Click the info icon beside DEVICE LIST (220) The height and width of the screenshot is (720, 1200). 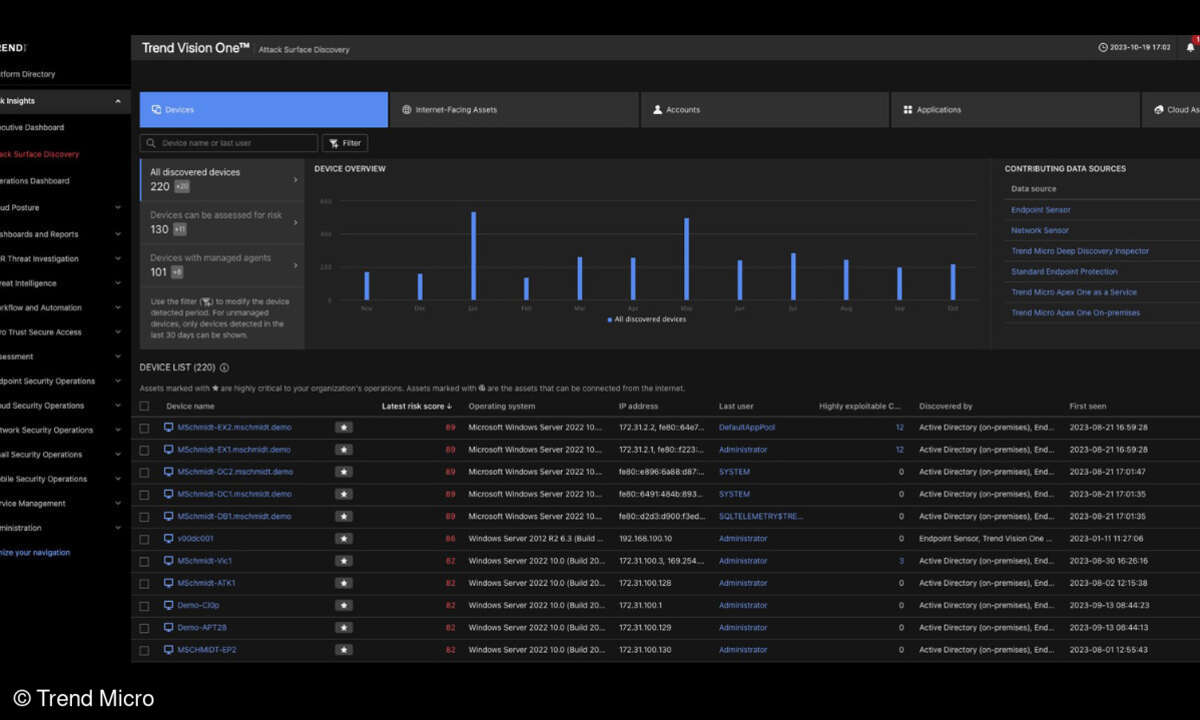(x=224, y=368)
